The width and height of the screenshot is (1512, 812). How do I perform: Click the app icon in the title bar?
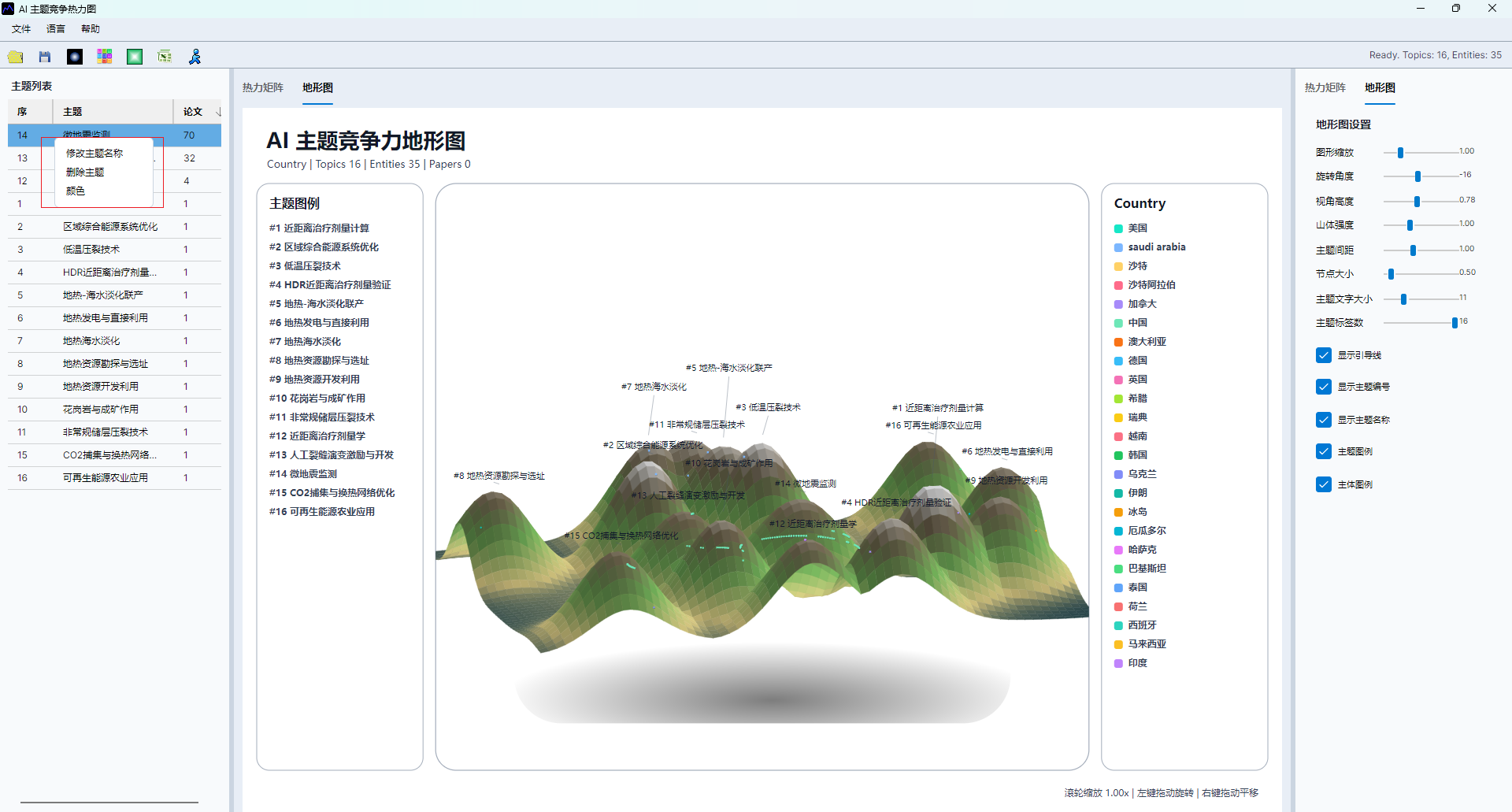click(x=8, y=9)
